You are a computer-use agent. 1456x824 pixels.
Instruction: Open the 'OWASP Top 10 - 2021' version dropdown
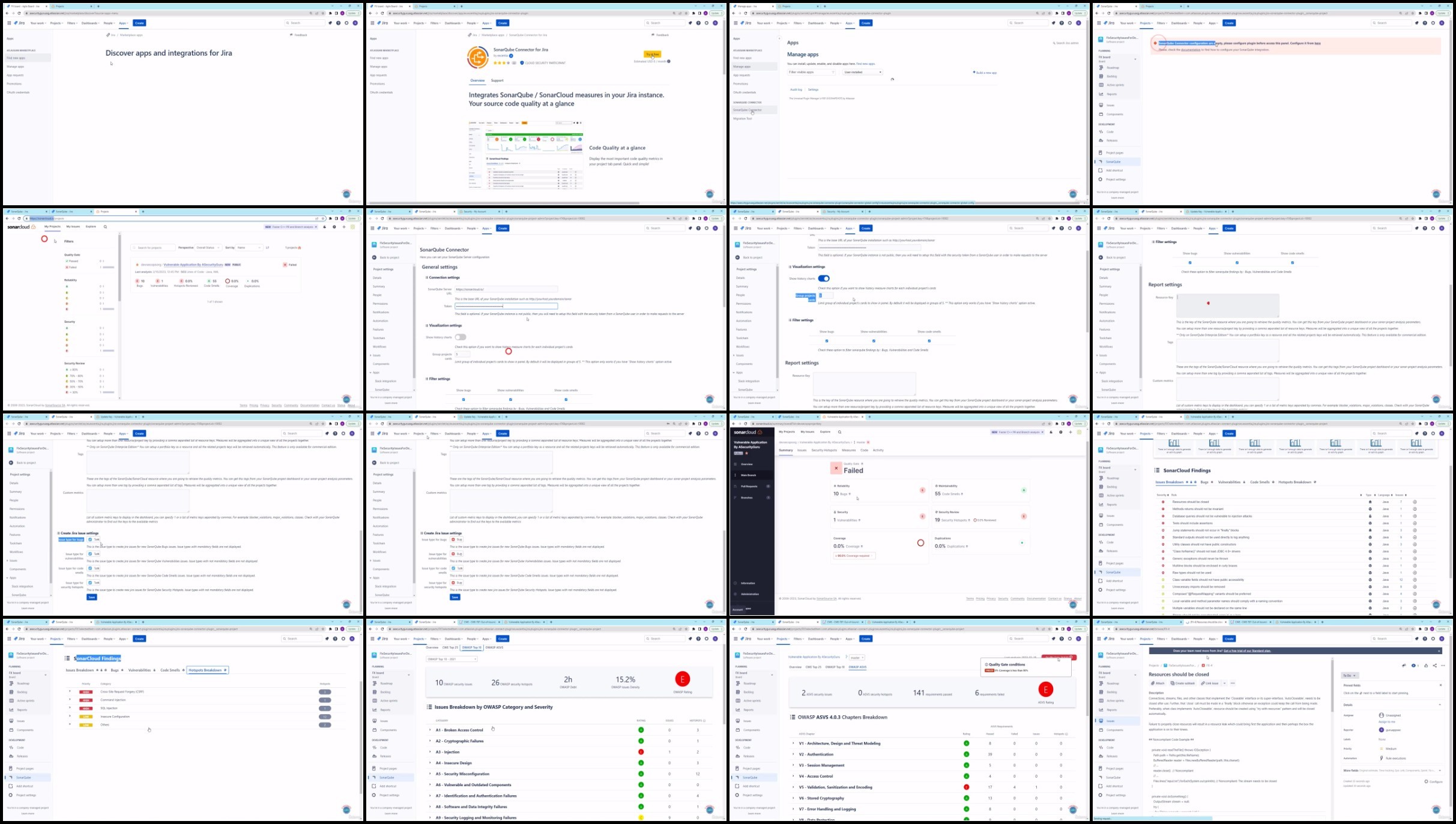pos(452,659)
